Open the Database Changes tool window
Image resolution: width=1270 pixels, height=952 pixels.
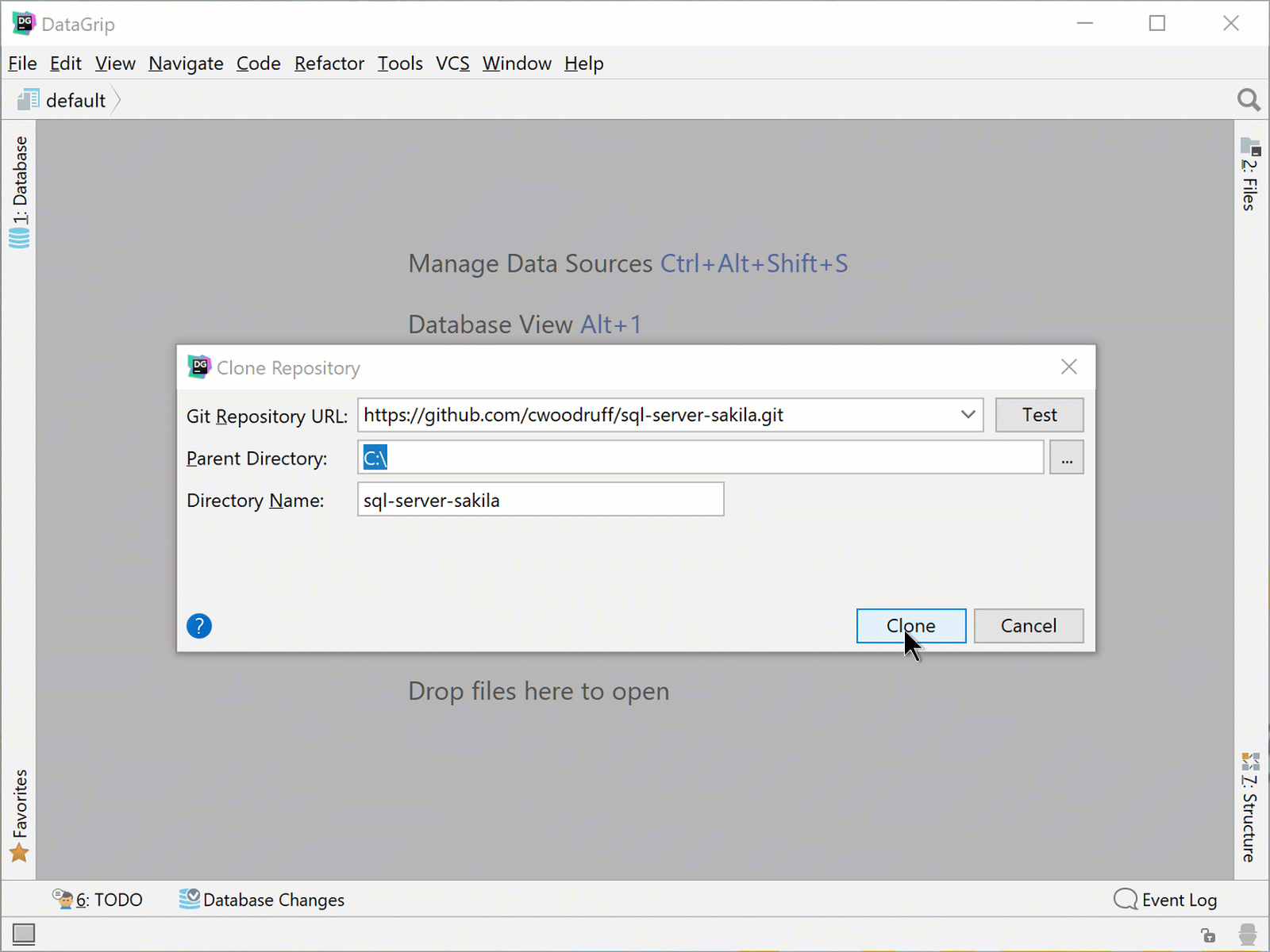261,900
